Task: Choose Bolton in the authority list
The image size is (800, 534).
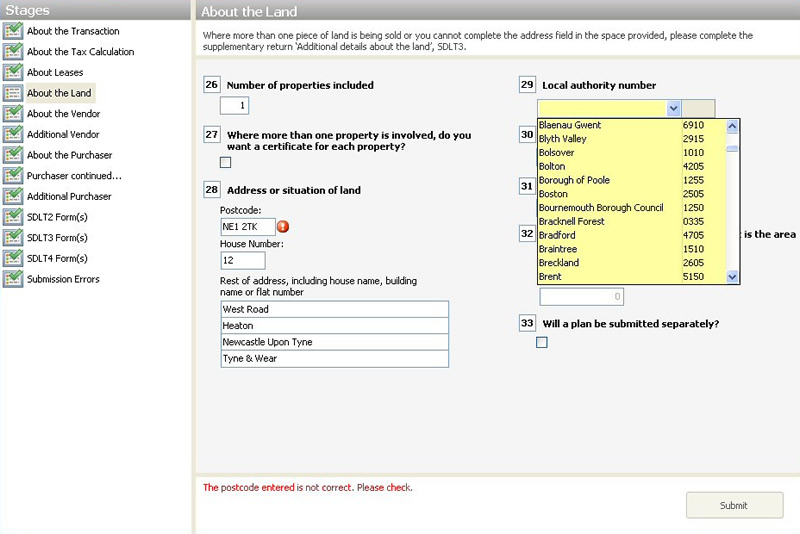Action: [632, 166]
